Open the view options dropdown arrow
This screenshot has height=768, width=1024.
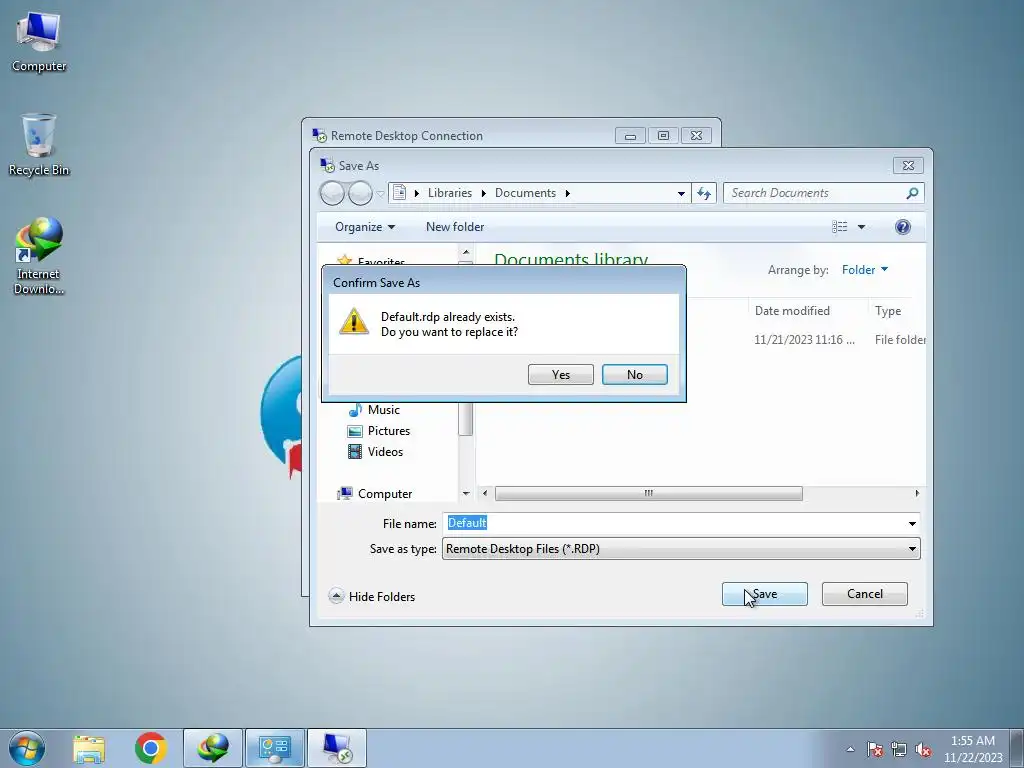(x=861, y=227)
